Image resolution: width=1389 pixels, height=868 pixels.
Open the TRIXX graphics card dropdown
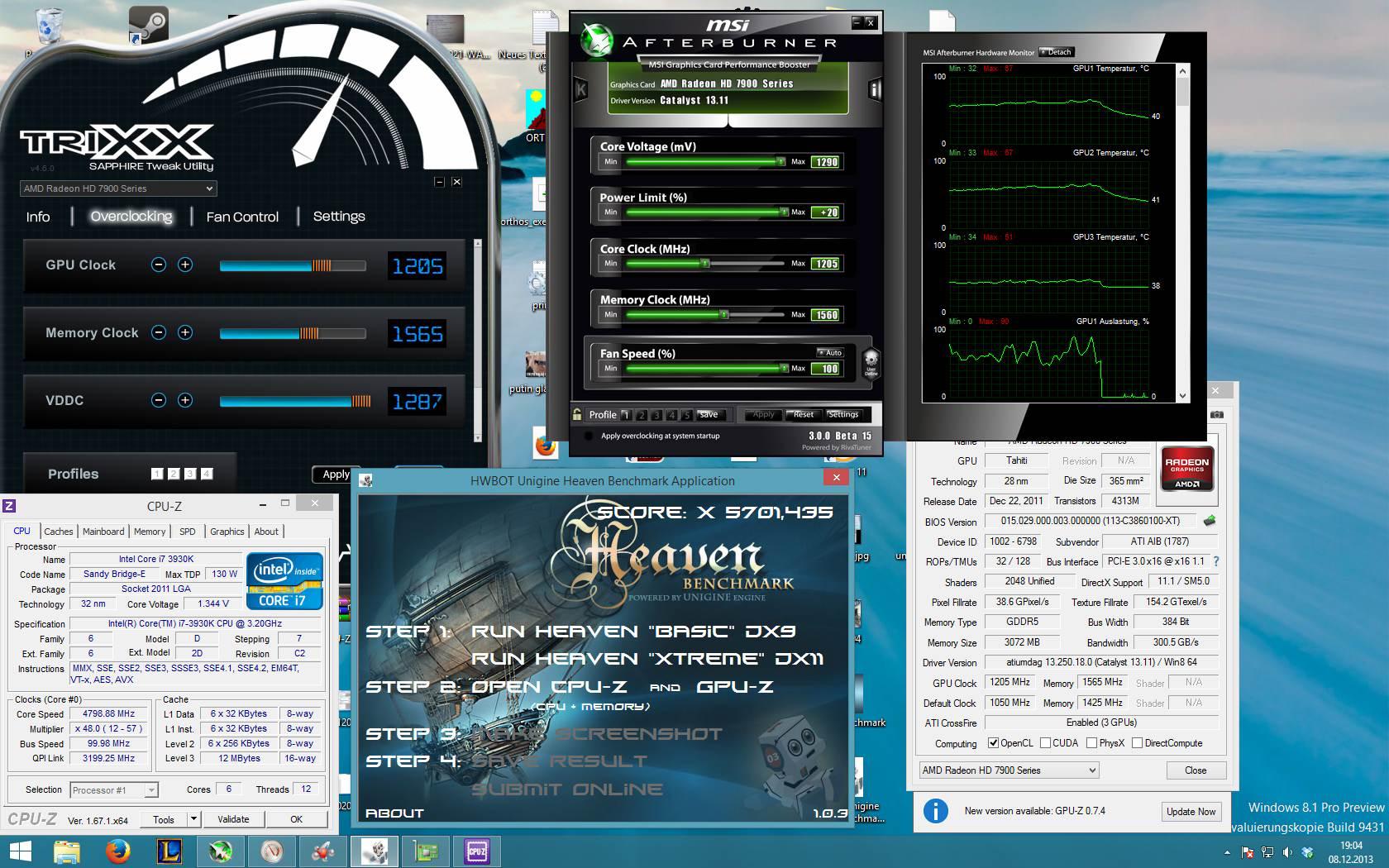point(118,188)
